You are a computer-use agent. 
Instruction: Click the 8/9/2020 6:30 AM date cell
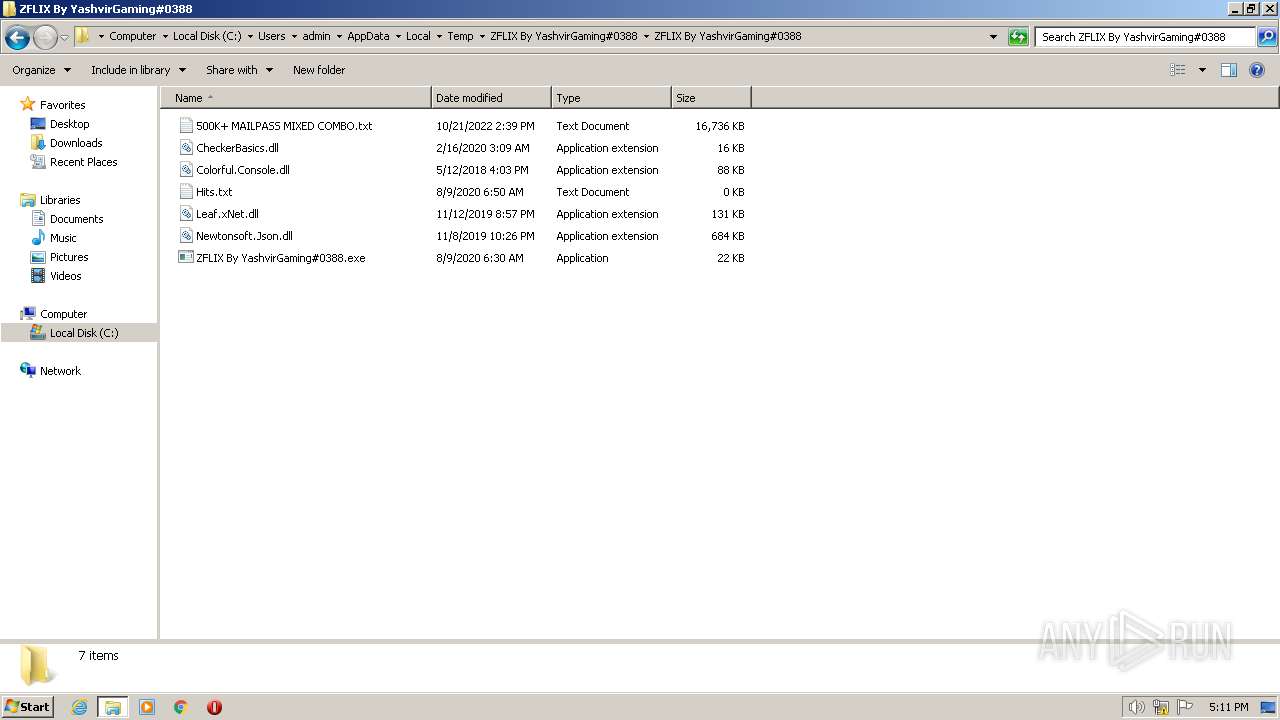(480, 258)
